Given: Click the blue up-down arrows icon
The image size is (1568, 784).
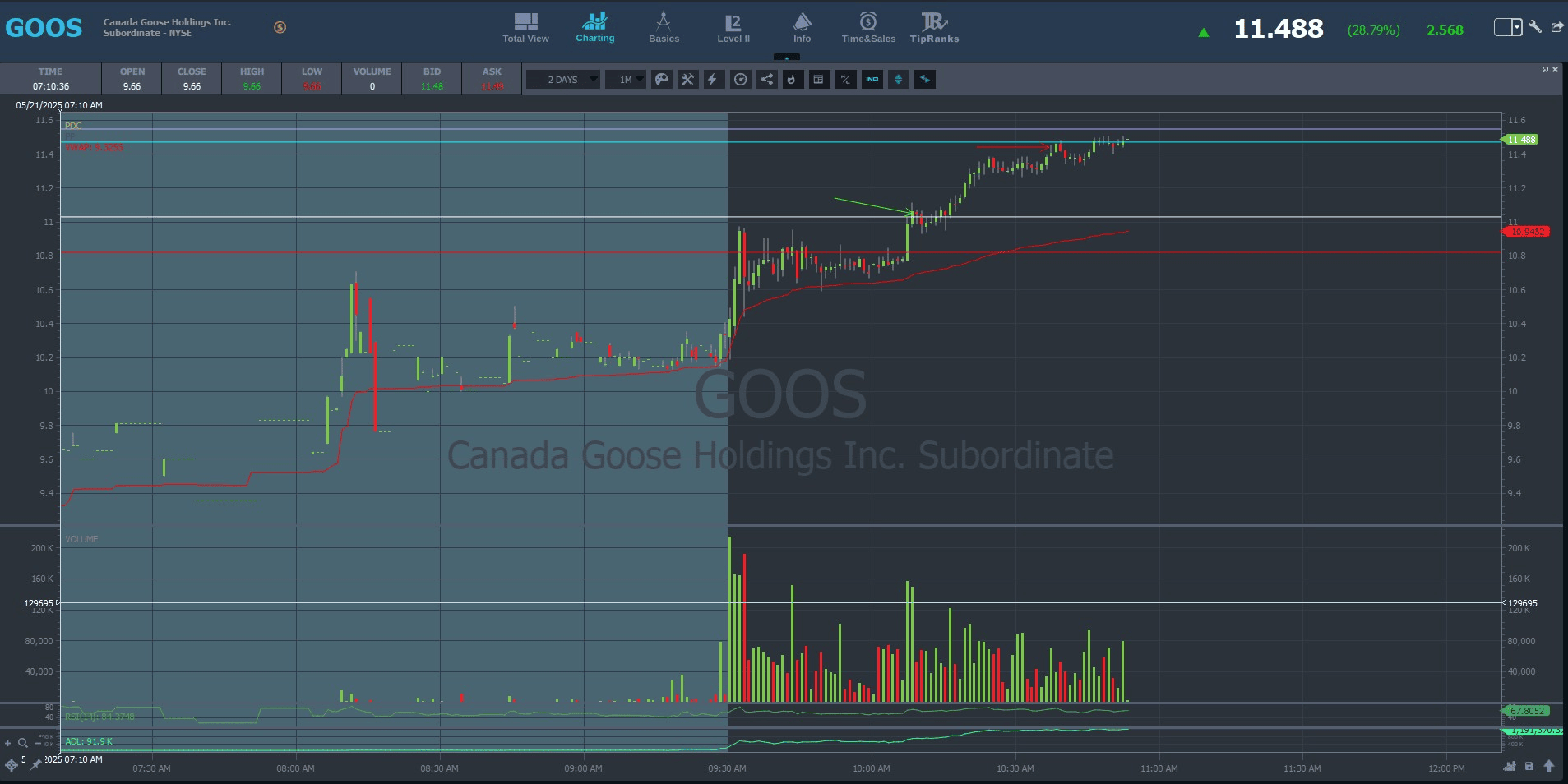Looking at the screenshot, I should (x=899, y=80).
